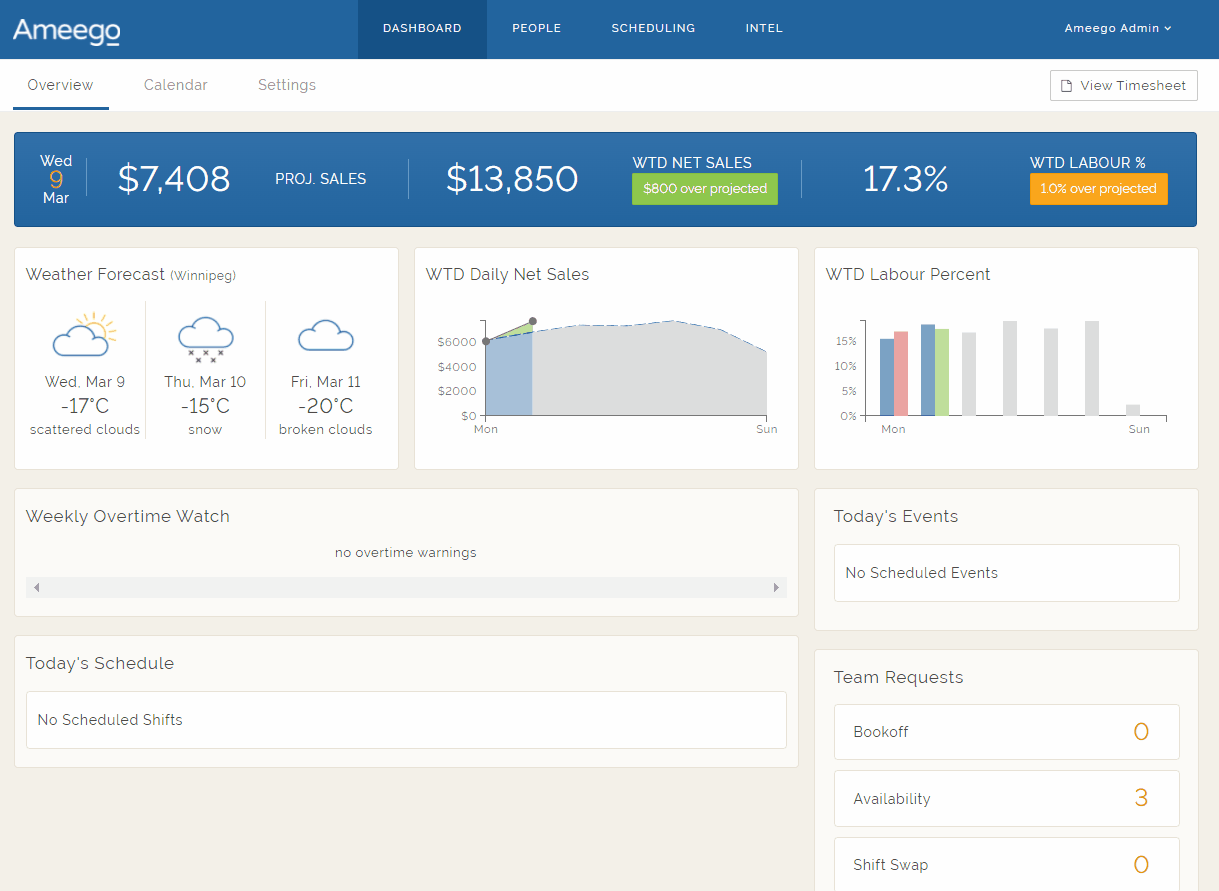Click the overtime watch horizontal scrollbar track
Viewport: 1219px width, 891px height.
point(406,588)
